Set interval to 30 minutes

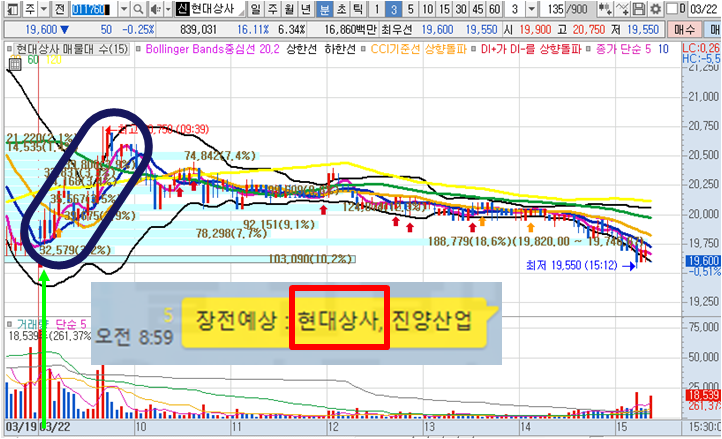click(461, 9)
